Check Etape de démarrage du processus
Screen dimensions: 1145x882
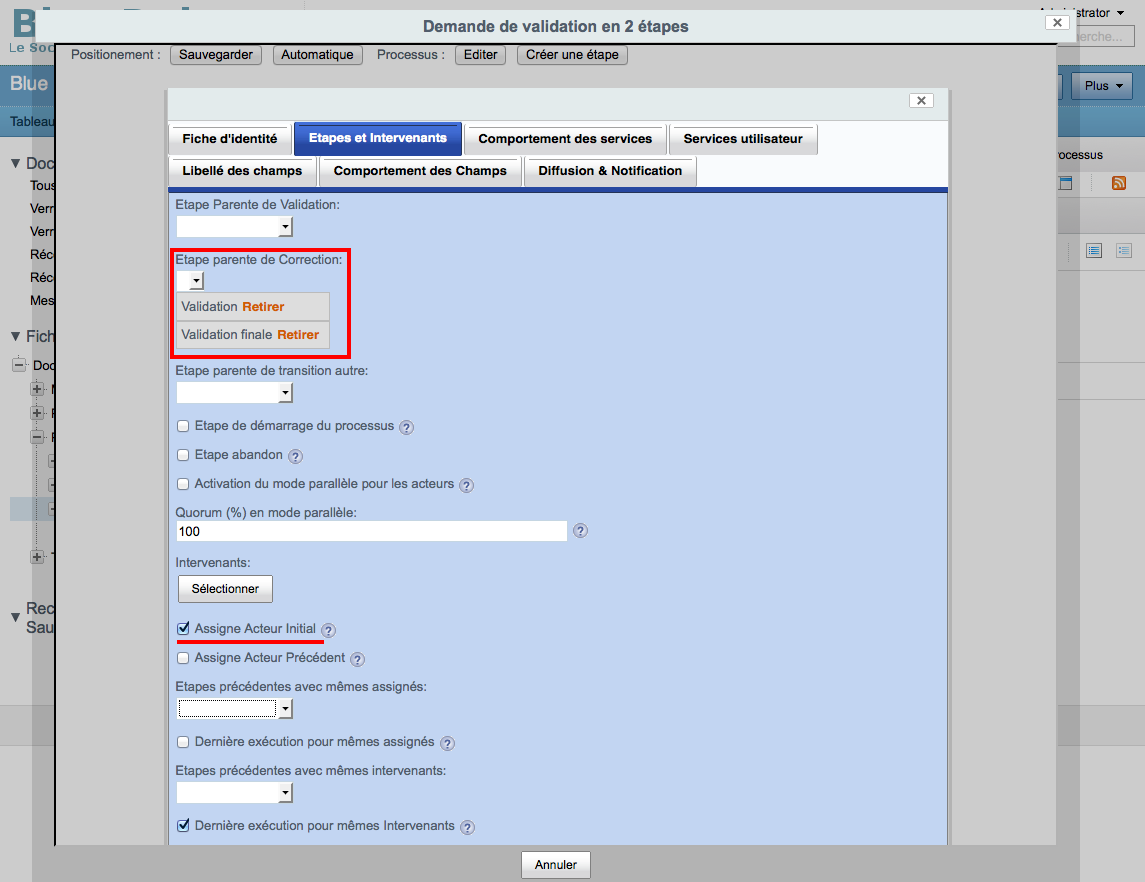pos(183,426)
